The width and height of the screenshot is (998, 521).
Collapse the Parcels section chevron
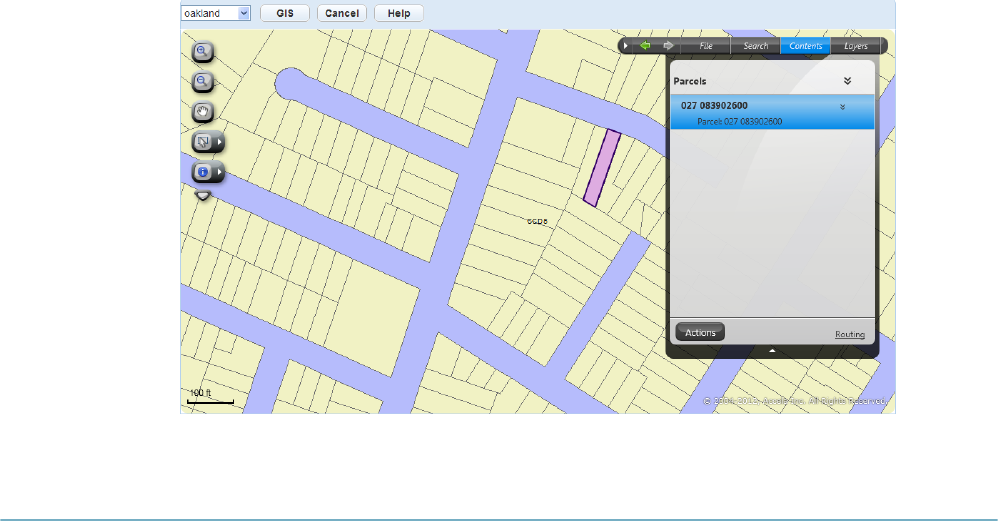click(847, 81)
